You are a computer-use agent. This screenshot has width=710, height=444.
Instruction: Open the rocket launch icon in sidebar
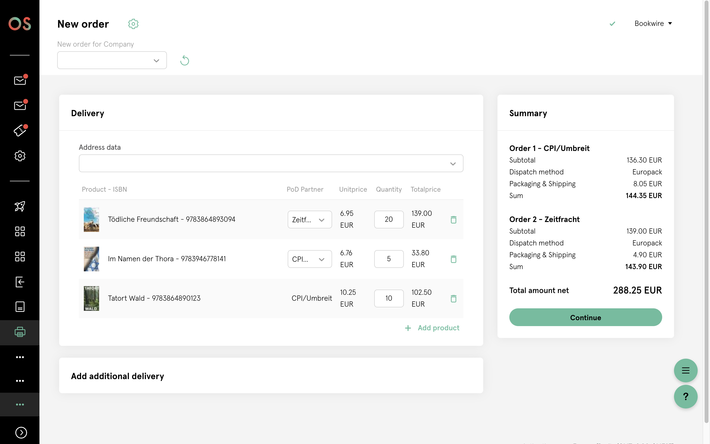click(x=19, y=207)
